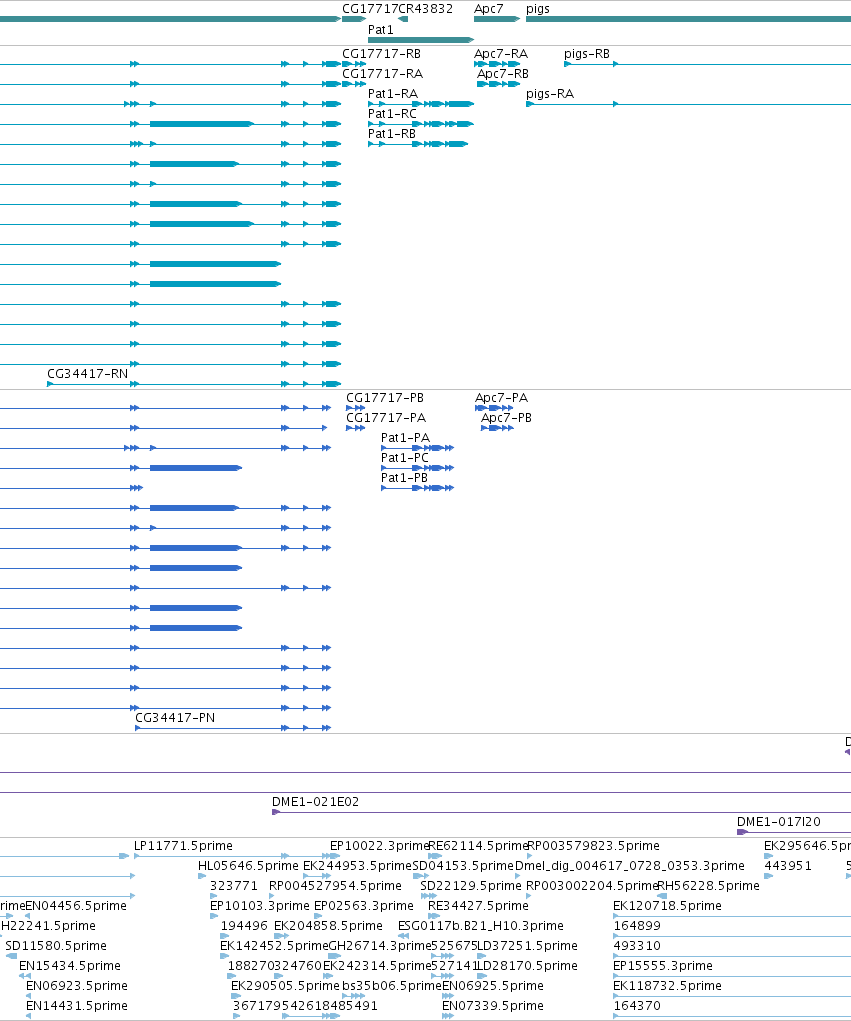
Task: Click the Apc7-PA protein label
Action: tap(501, 398)
